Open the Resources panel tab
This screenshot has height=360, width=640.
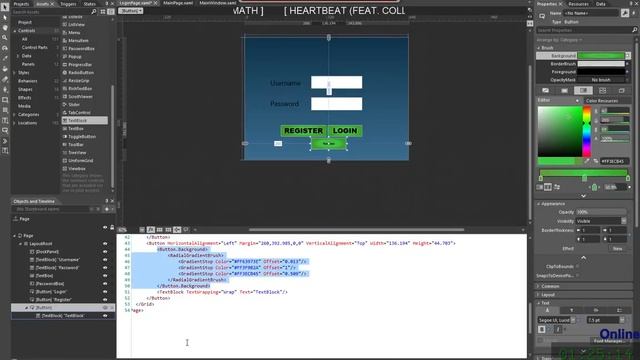click(x=578, y=4)
